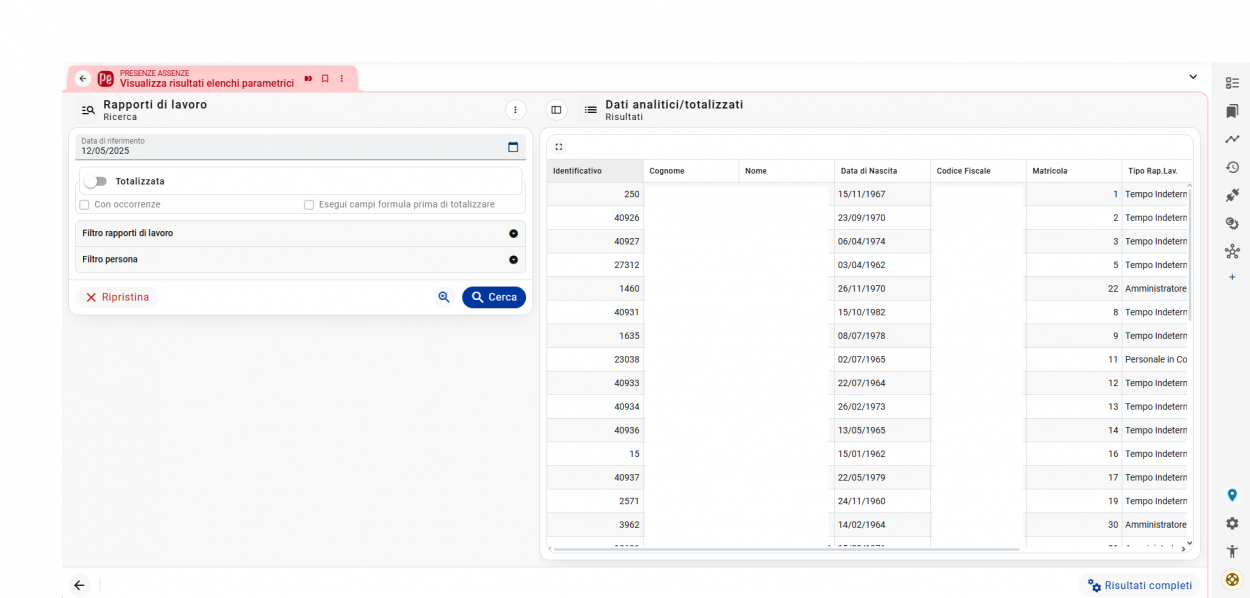Toggle the side panel layout icon
This screenshot has height=598, width=1250.
pyautogui.click(x=557, y=110)
